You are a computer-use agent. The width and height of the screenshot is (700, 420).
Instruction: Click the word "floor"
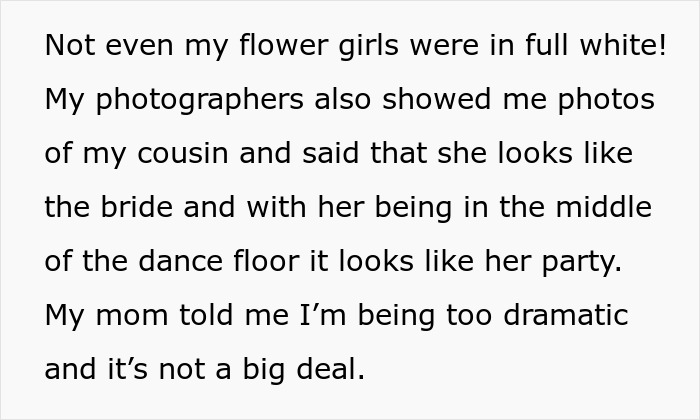pos(267,263)
